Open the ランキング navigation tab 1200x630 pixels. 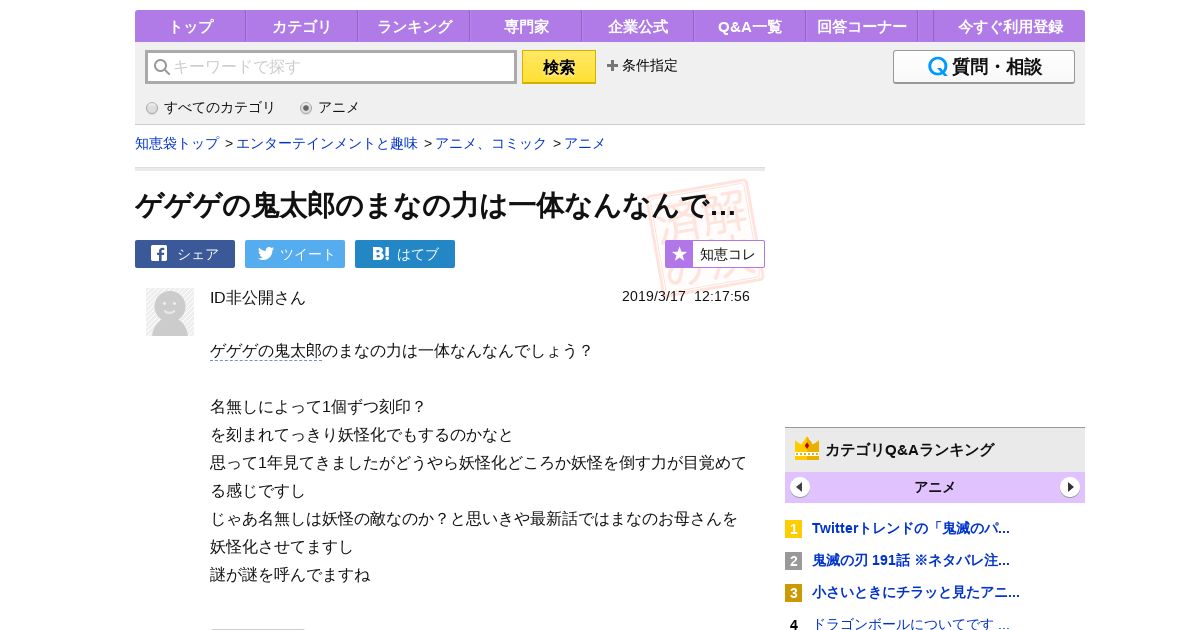coord(413,26)
